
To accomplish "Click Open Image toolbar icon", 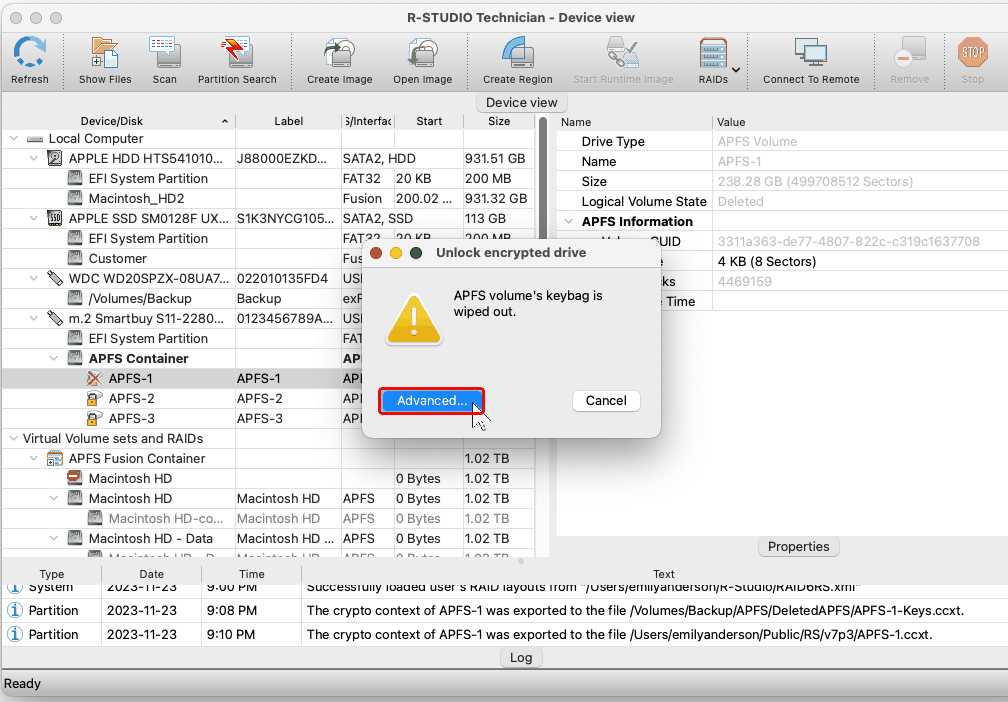I will [x=422, y=53].
